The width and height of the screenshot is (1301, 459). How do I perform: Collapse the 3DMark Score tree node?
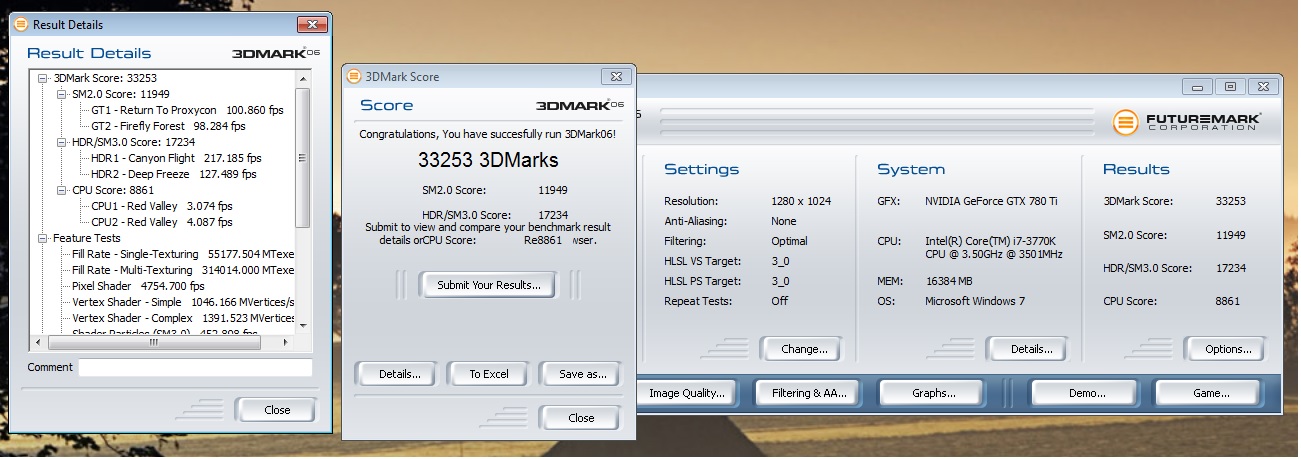[43, 78]
